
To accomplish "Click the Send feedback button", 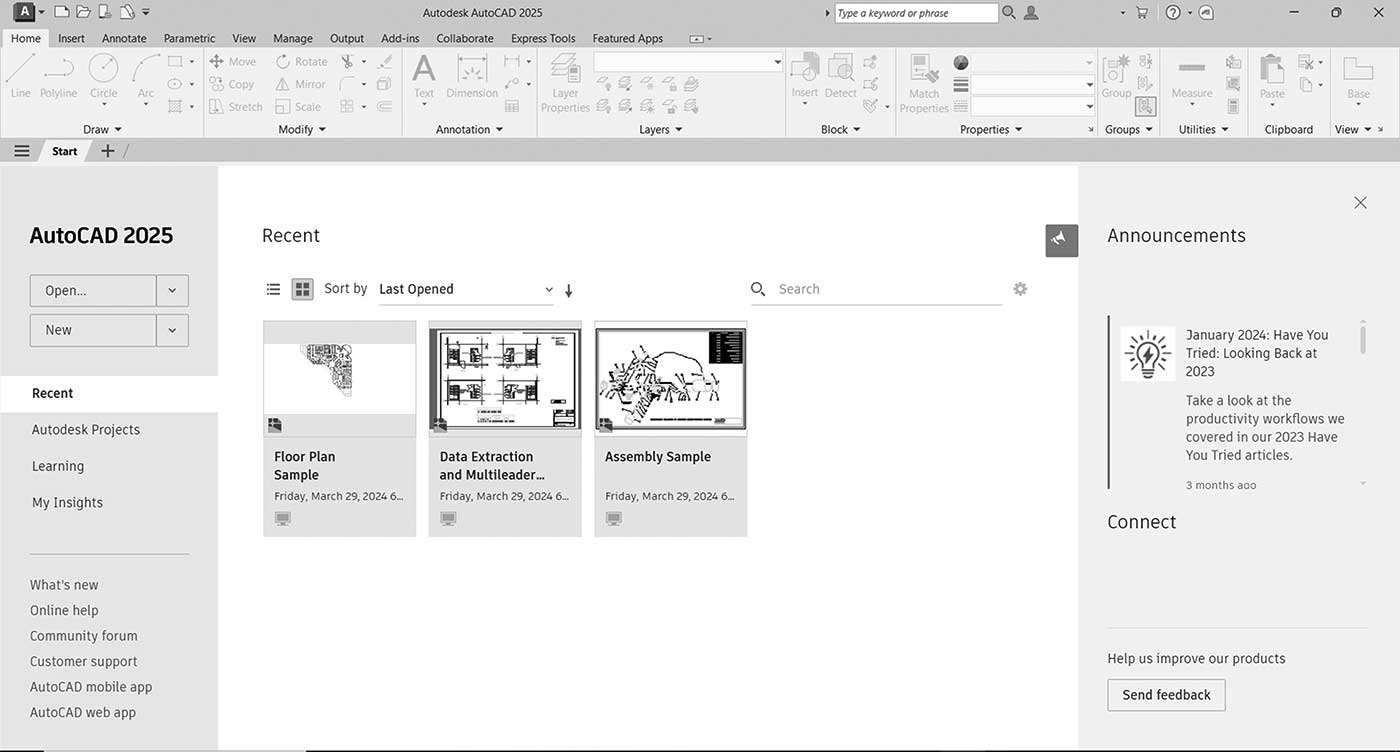I will 1166,695.
